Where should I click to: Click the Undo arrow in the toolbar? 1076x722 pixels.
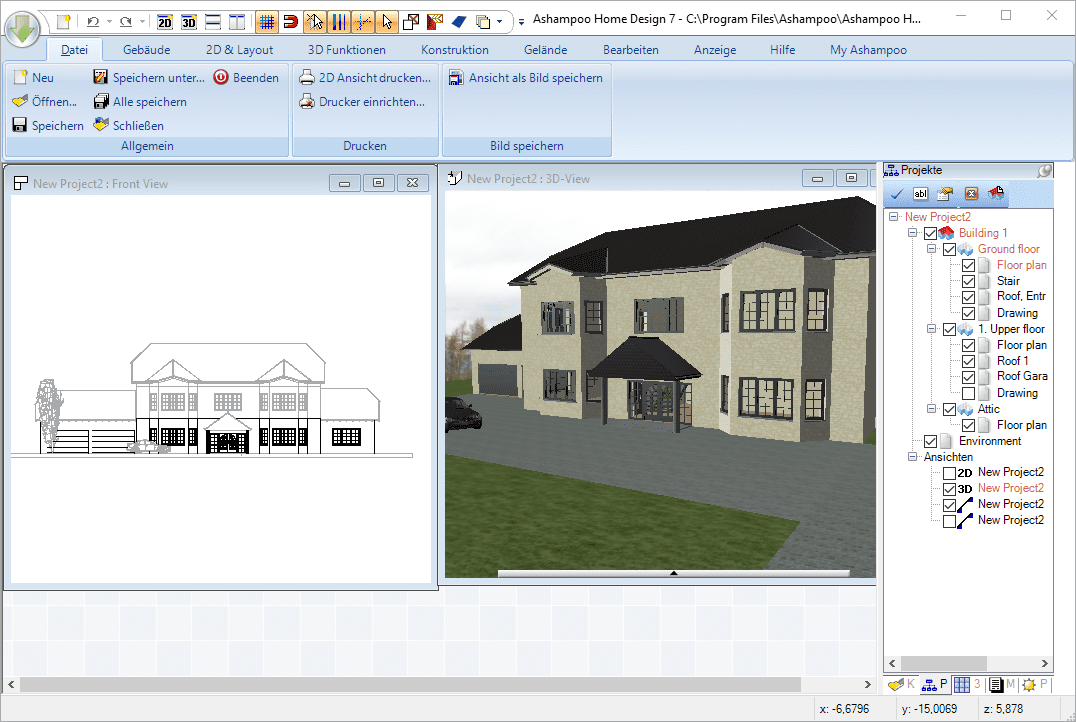(95, 20)
